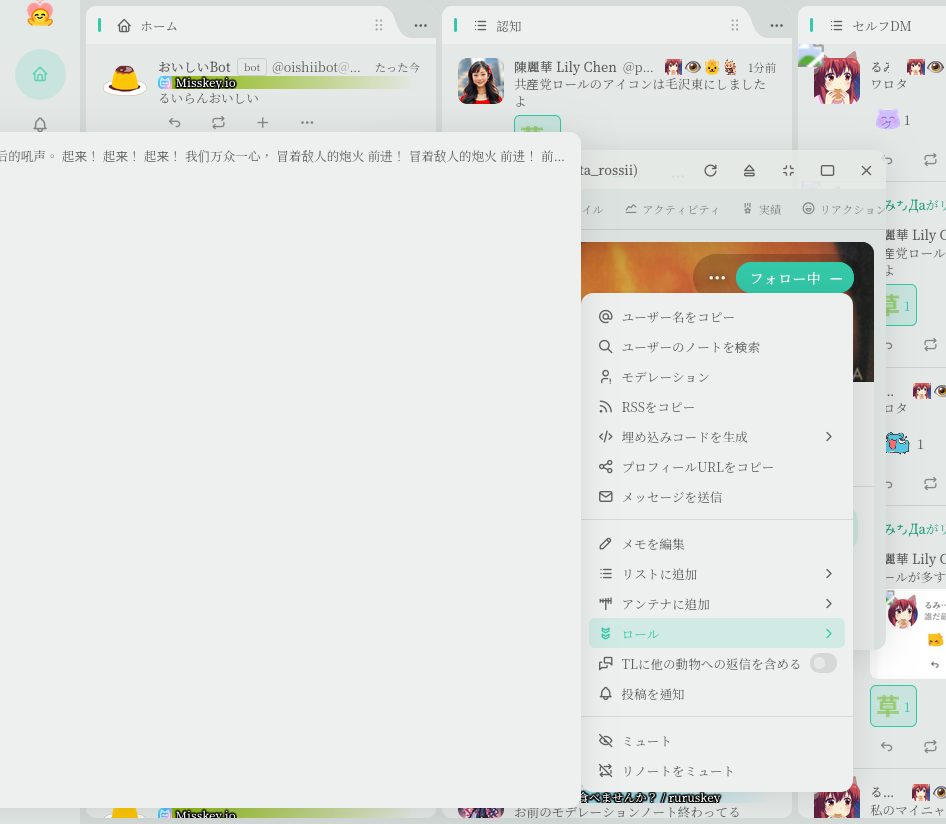Reload the user profile window
Viewport: 946px width, 824px height.
pyautogui.click(x=710, y=171)
